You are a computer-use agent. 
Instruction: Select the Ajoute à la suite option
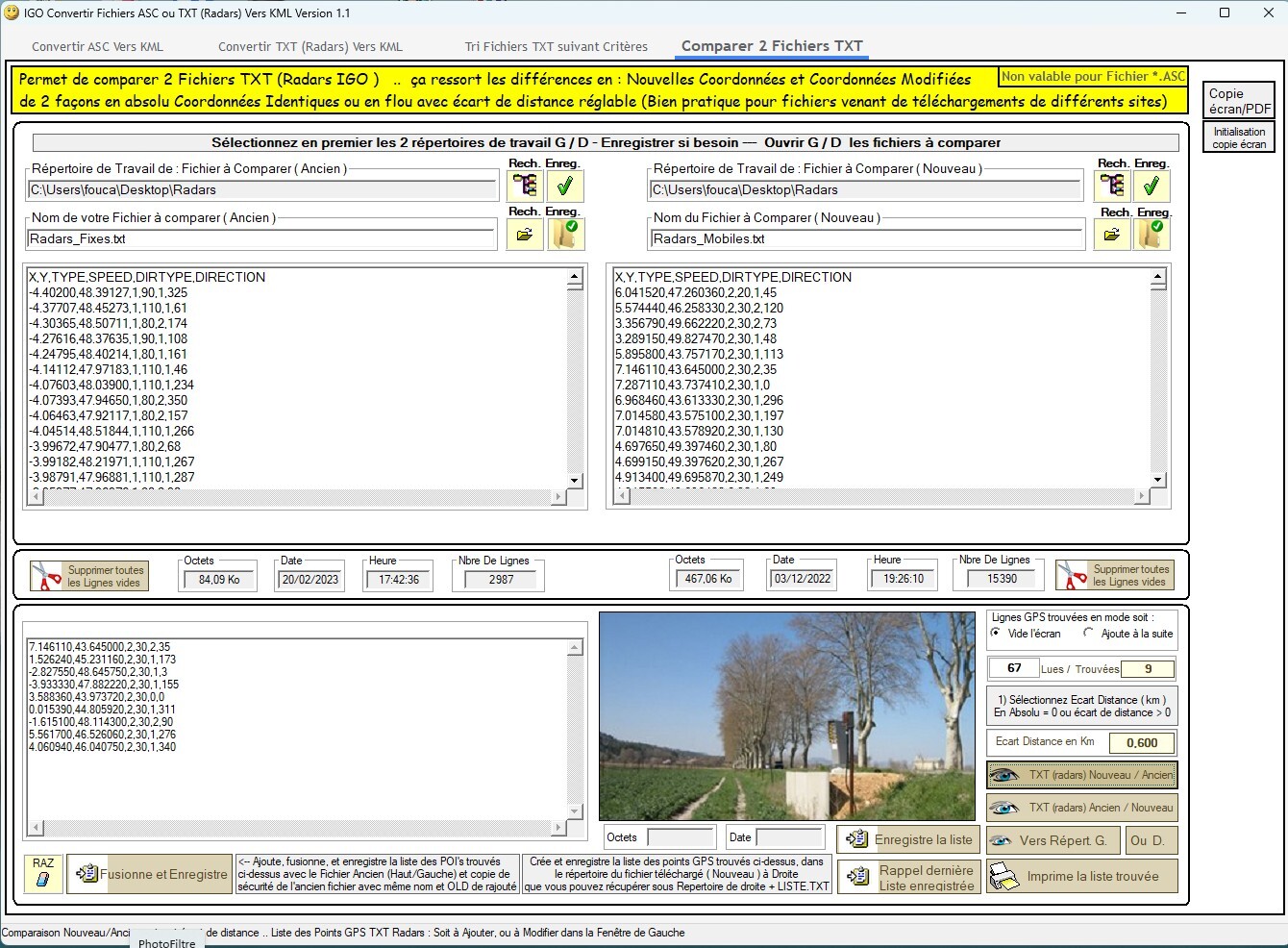[1089, 633]
